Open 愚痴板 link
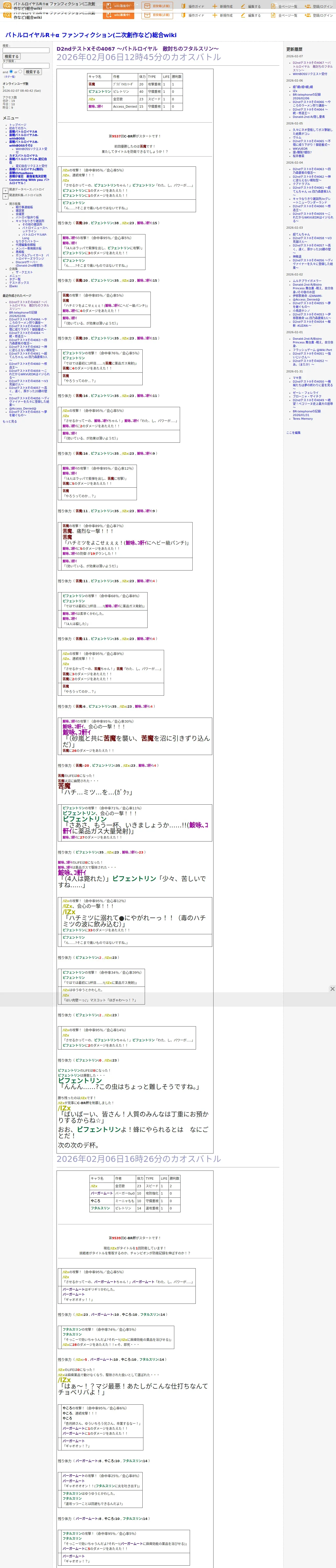This screenshot has height=1568, width=336. tap(20, 252)
